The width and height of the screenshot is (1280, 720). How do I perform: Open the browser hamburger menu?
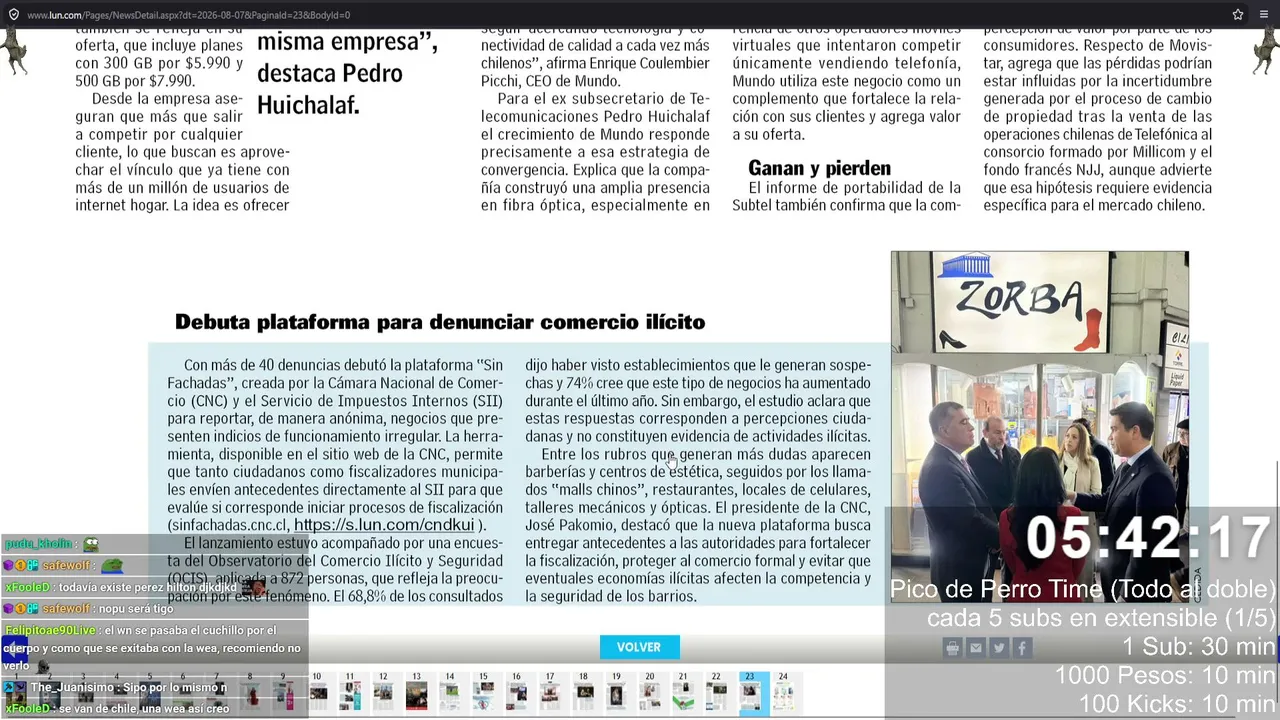click(x=1264, y=15)
